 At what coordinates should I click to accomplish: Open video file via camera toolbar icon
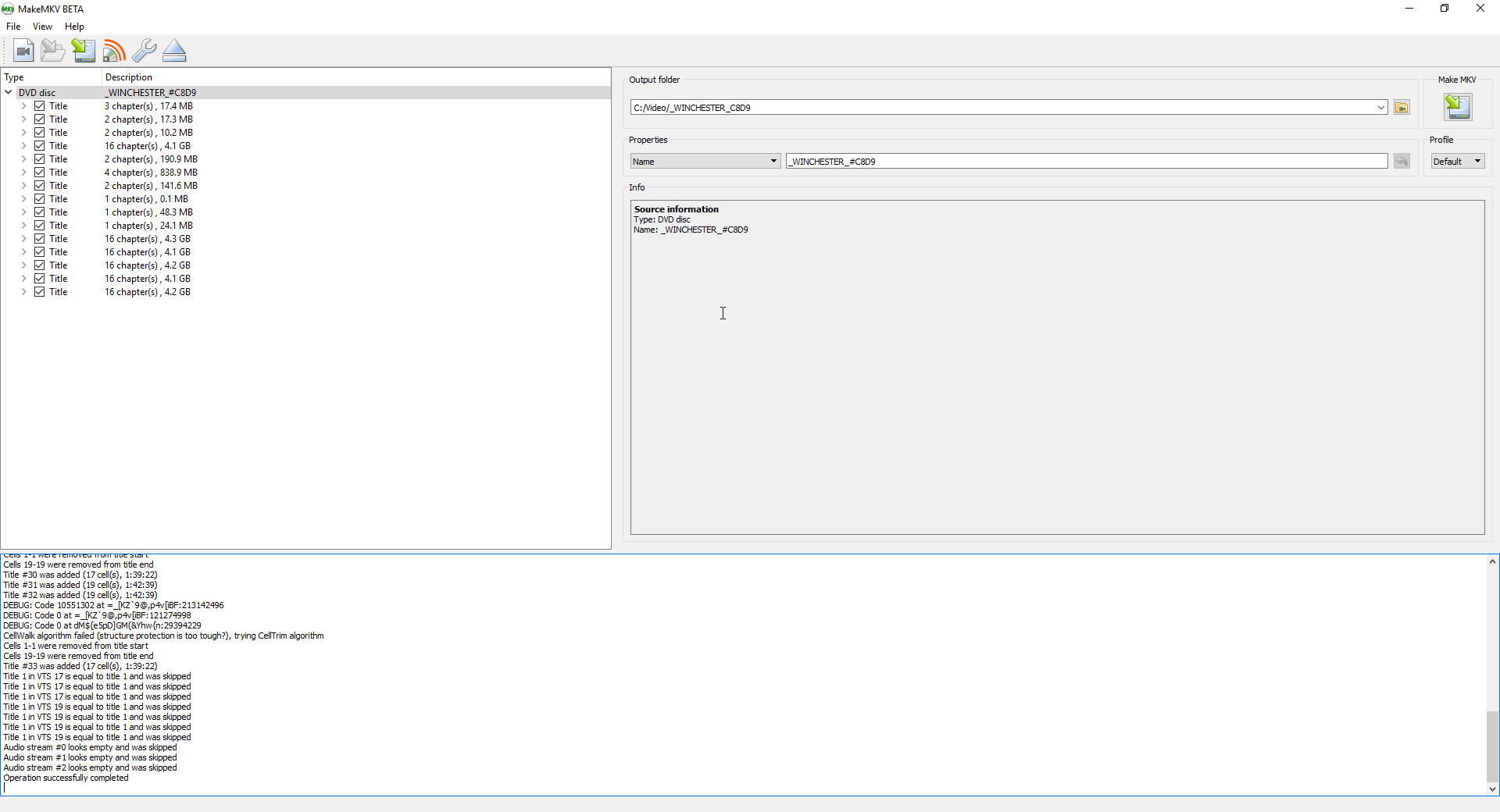(x=23, y=51)
